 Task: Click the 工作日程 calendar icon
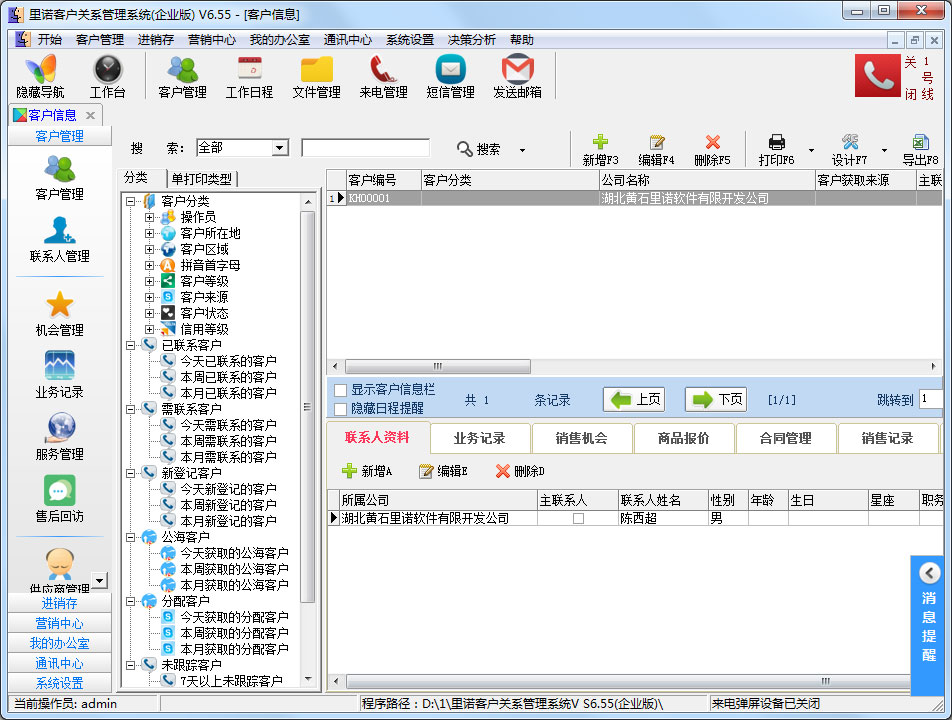tap(249, 70)
